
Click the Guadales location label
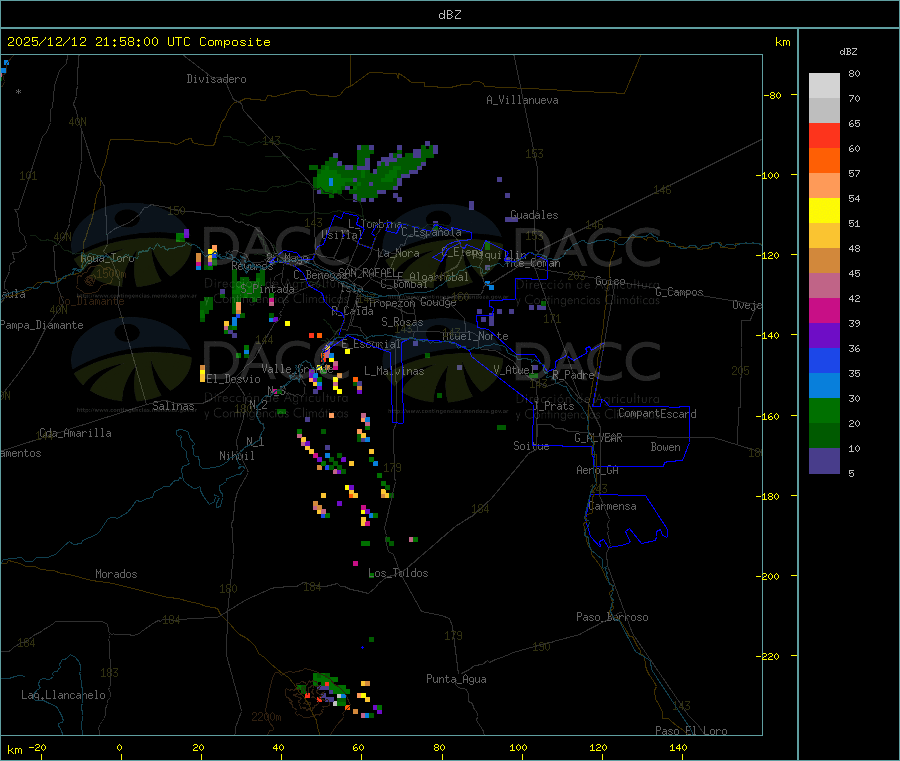[534, 215]
